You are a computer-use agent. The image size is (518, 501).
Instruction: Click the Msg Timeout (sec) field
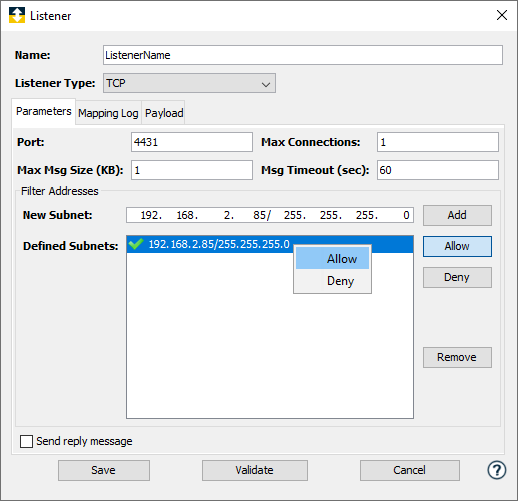(438, 170)
